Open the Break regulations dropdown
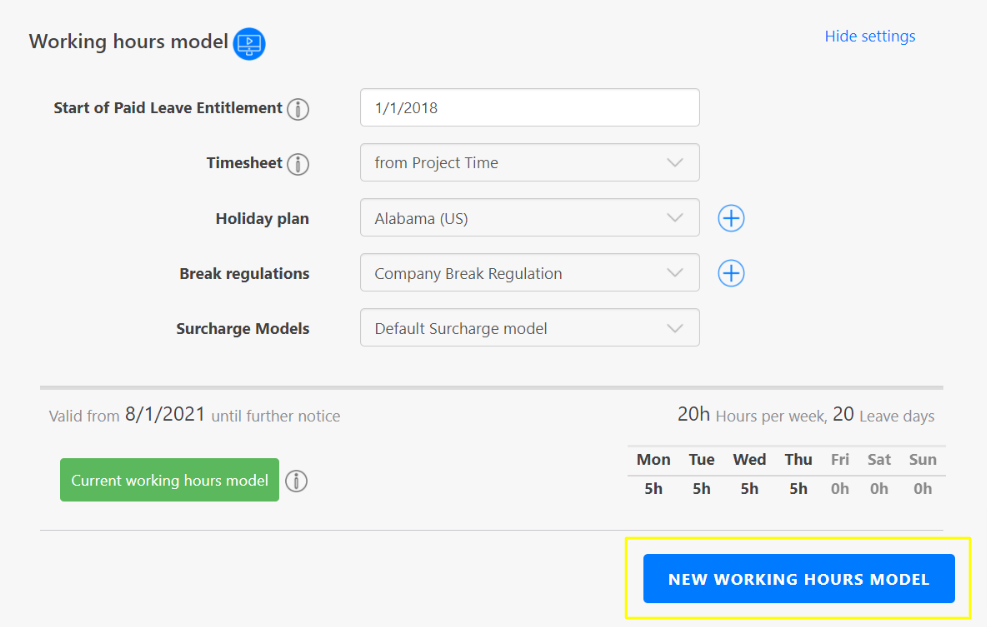Image resolution: width=987 pixels, height=627 pixels. (x=529, y=273)
